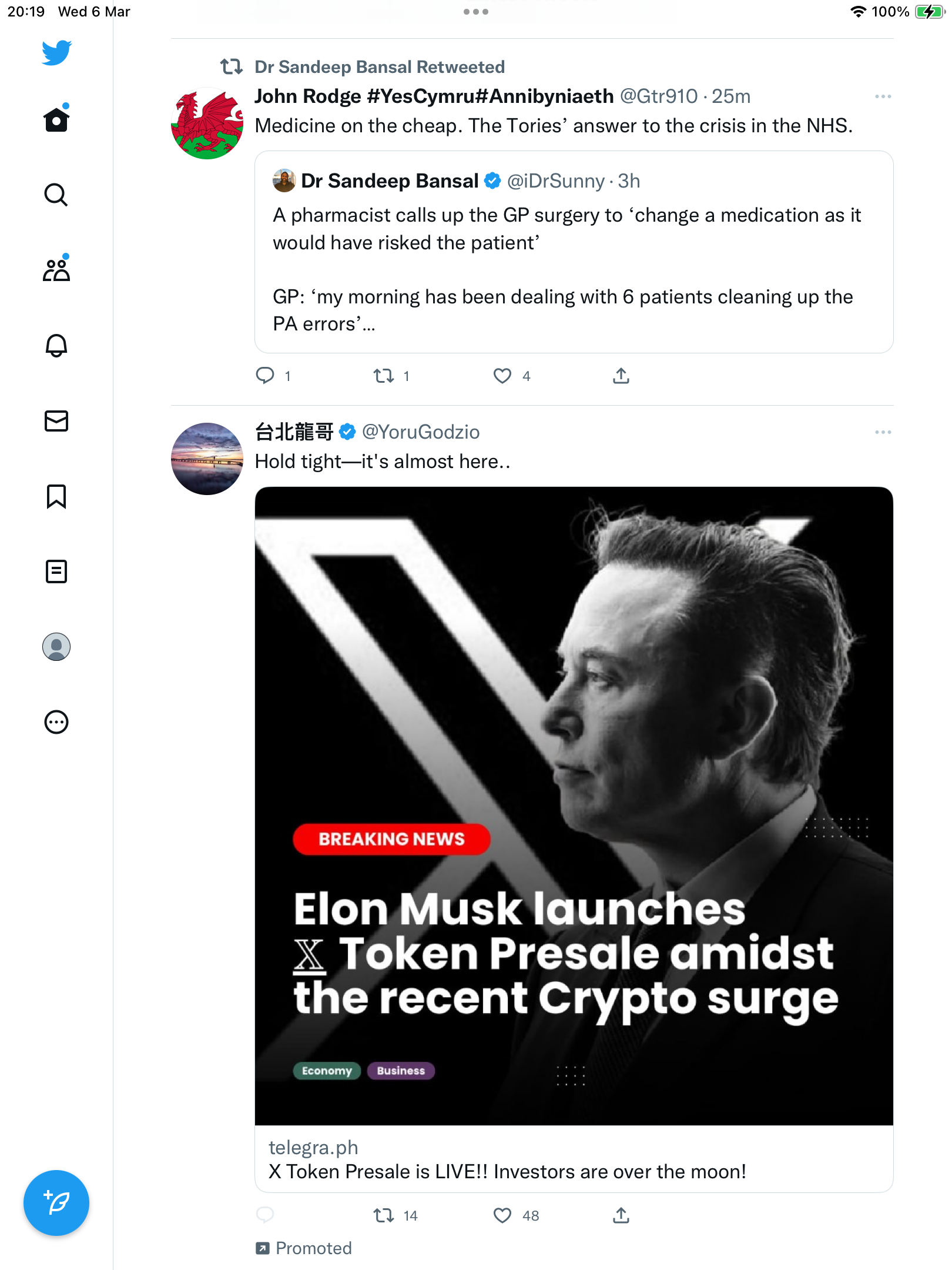Open the Elon Musk breaking news image
952x1270 pixels.
(574, 806)
